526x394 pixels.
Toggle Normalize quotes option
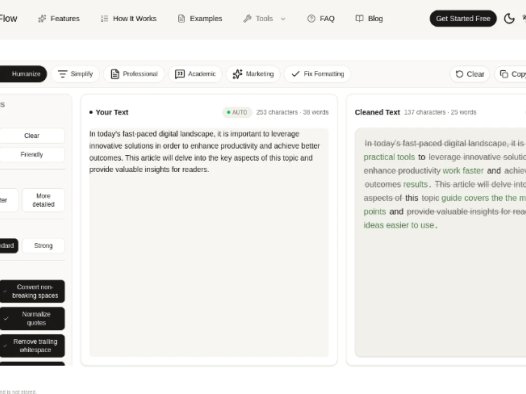[32, 319]
